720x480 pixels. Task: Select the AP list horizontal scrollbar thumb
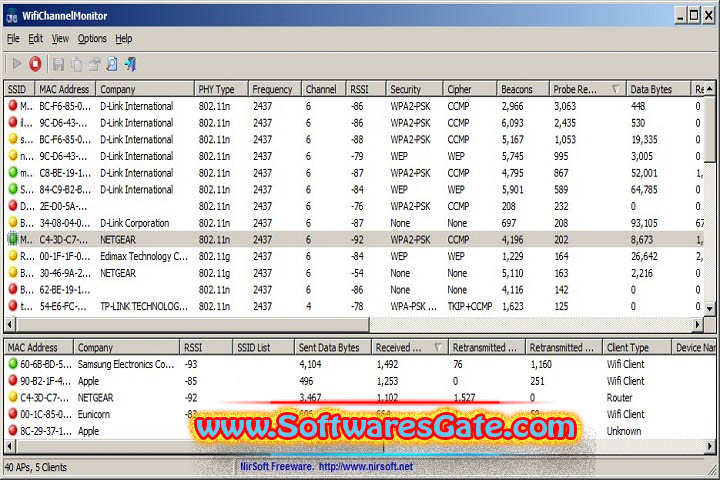(x=192, y=324)
